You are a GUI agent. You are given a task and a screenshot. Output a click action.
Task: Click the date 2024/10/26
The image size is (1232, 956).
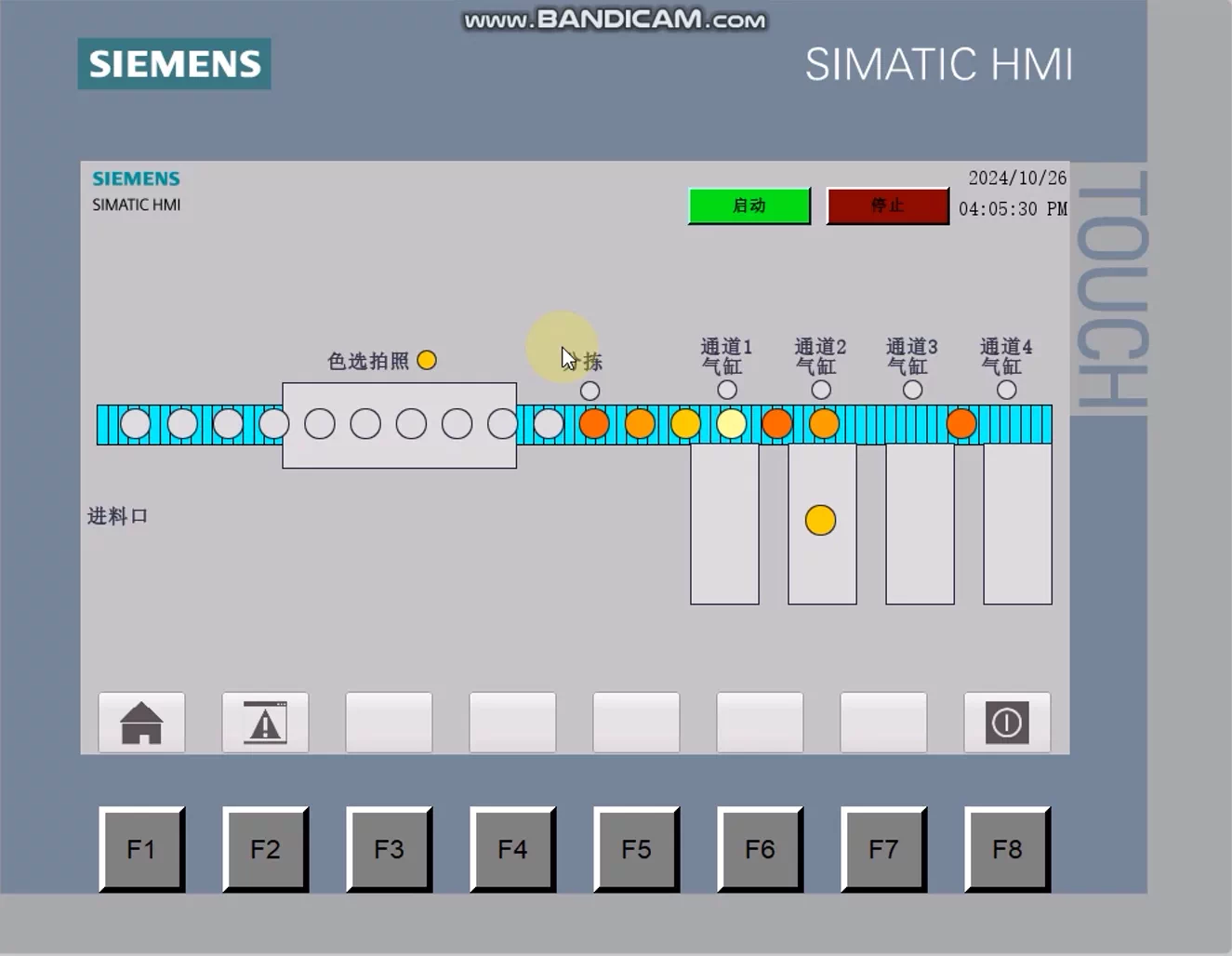[1017, 178]
